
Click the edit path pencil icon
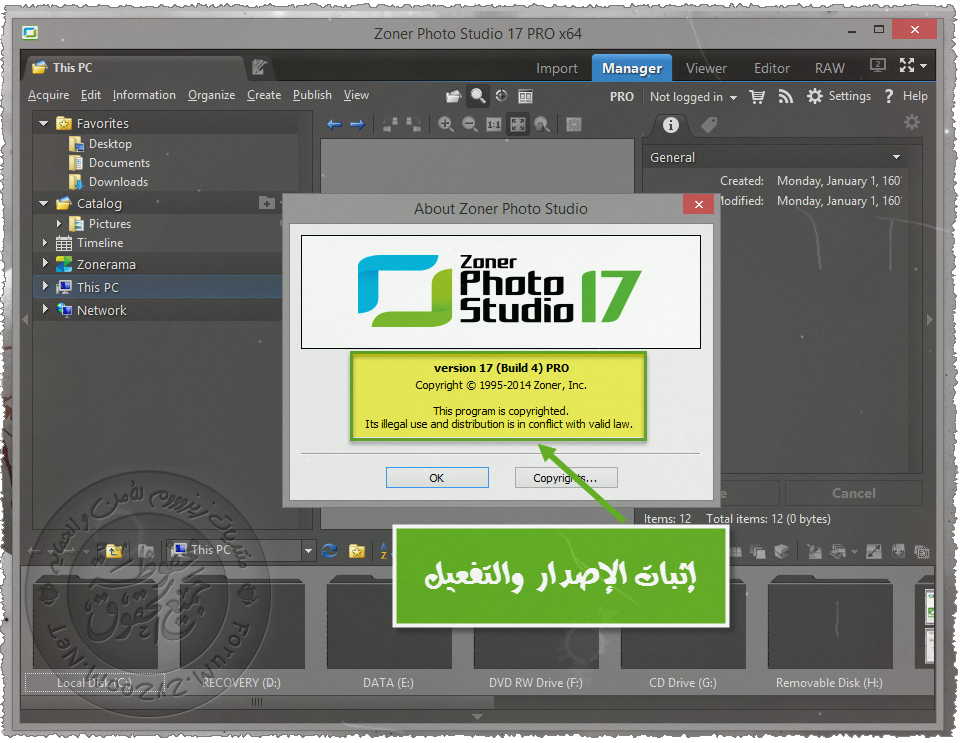click(259, 67)
